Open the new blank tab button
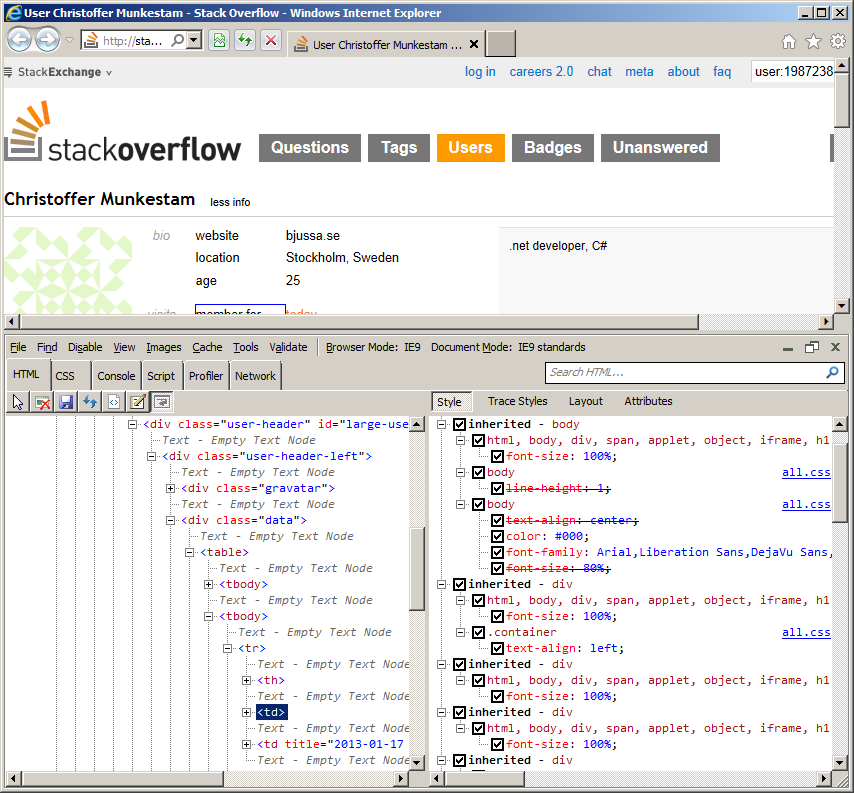The width and height of the screenshot is (854, 793). 501,44
